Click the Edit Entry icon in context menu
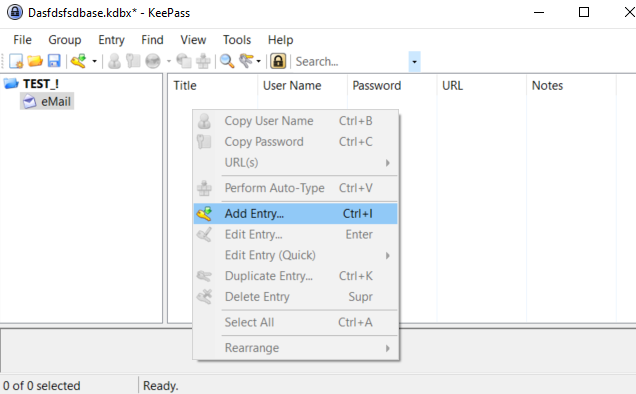 click(204, 235)
